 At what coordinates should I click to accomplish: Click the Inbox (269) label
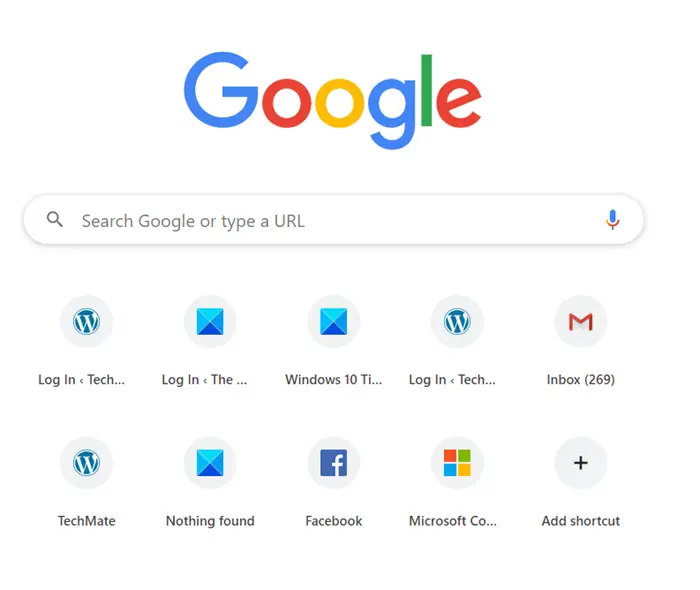(580, 379)
